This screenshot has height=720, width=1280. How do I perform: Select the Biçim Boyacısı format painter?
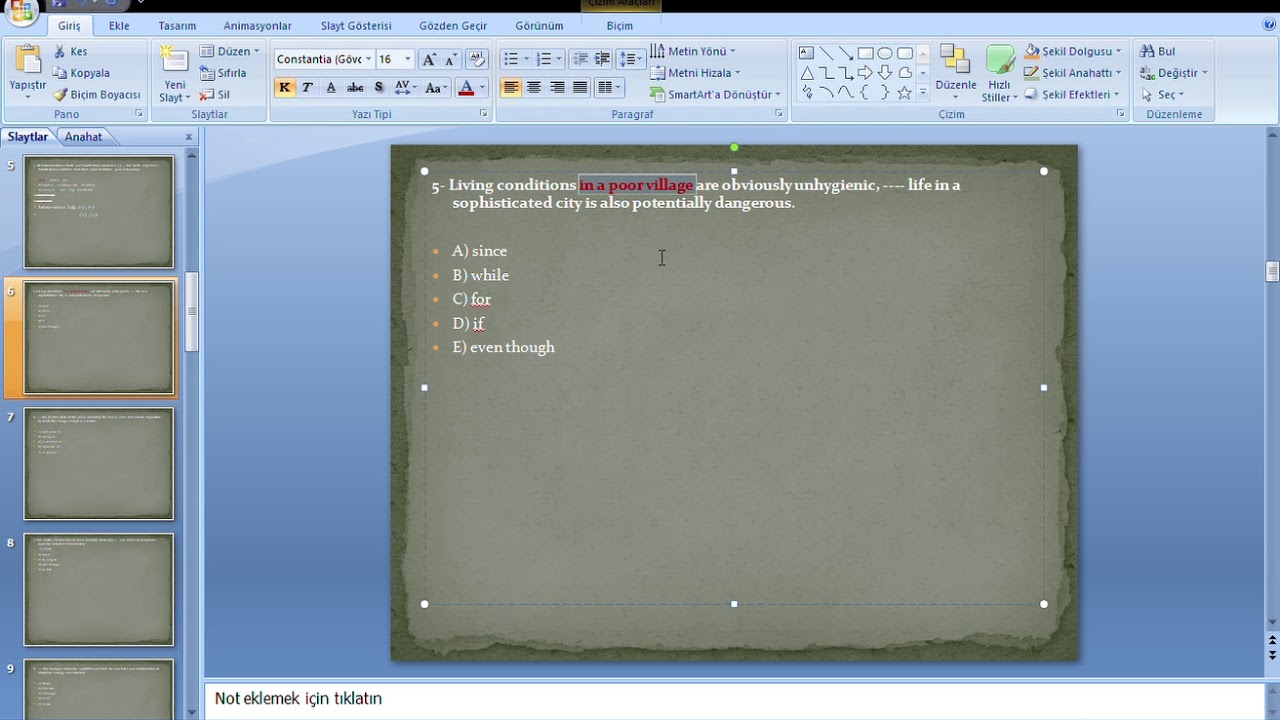coord(60,95)
